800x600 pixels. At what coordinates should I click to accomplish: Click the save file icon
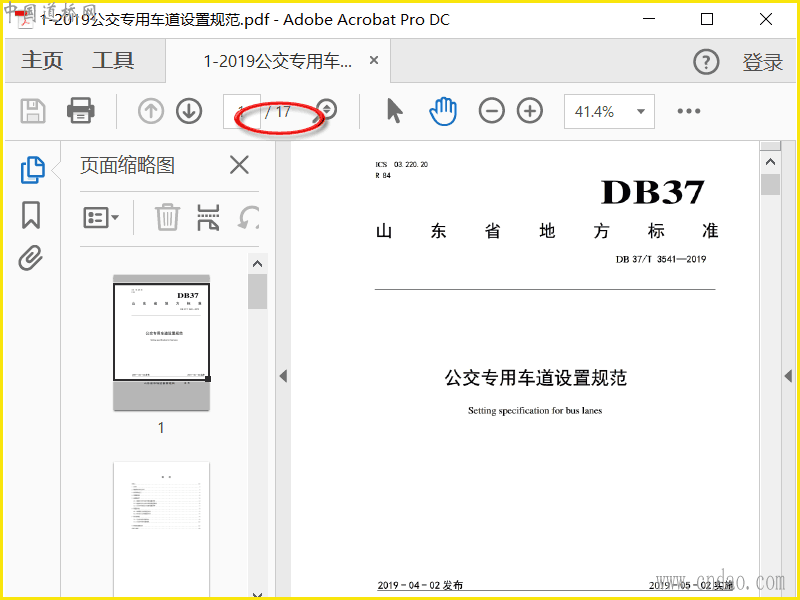(x=33, y=111)
